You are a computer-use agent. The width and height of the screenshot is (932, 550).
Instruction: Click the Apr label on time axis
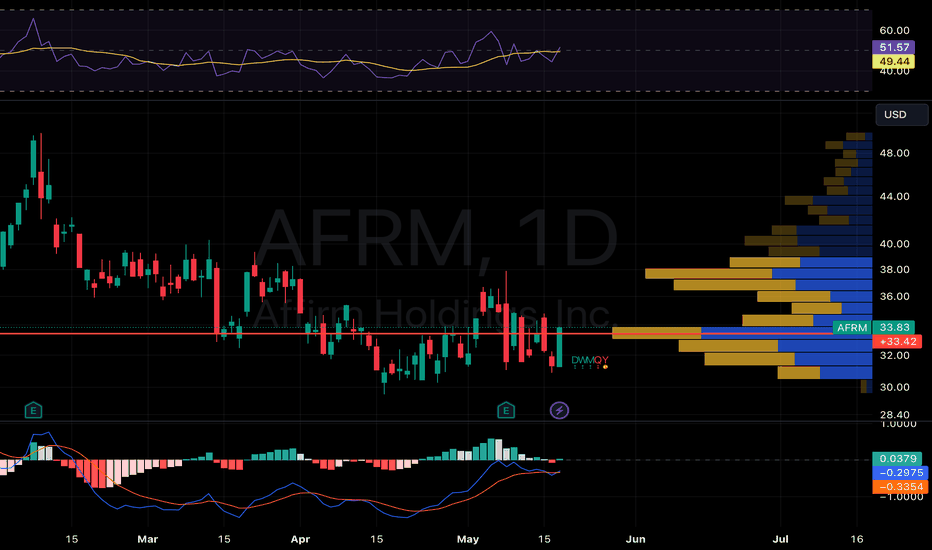click(x=300, y=539)
